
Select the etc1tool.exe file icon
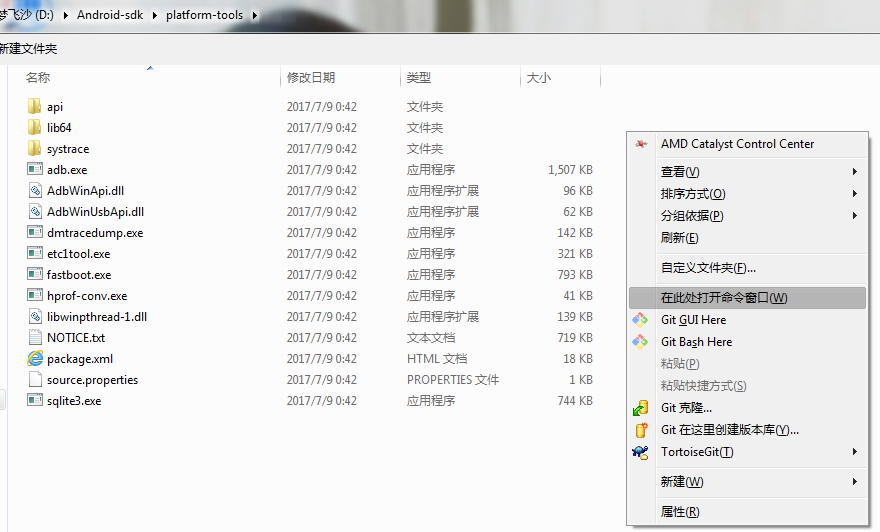coord(35,253)
